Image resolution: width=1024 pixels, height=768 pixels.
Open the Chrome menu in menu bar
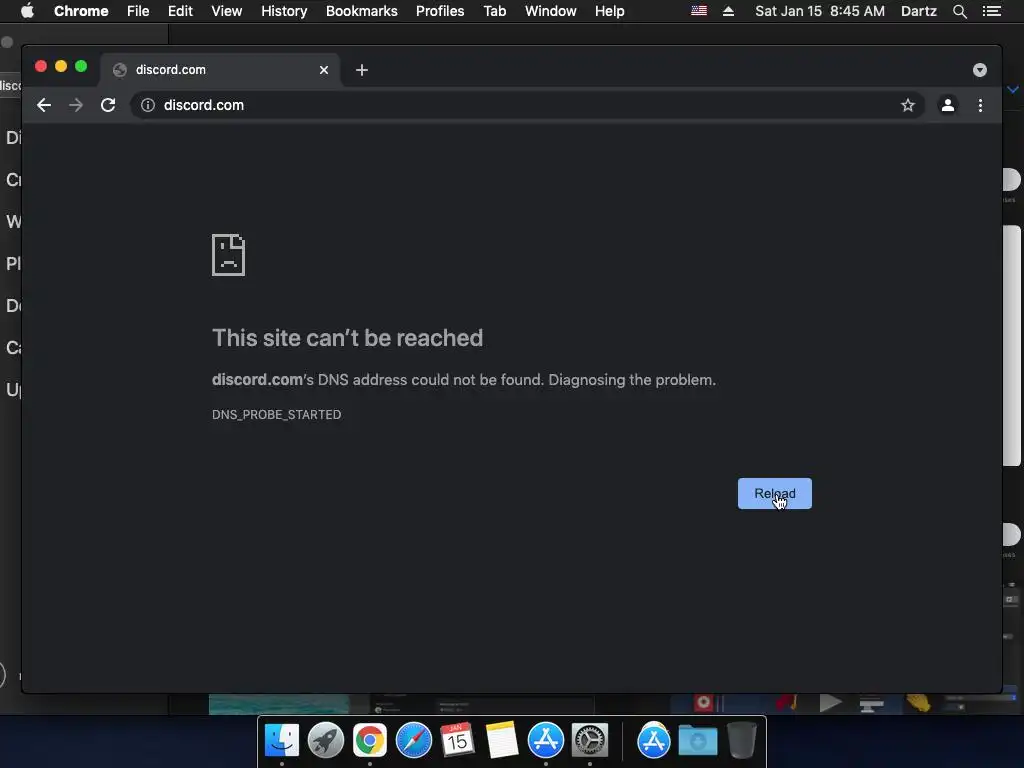81,11
